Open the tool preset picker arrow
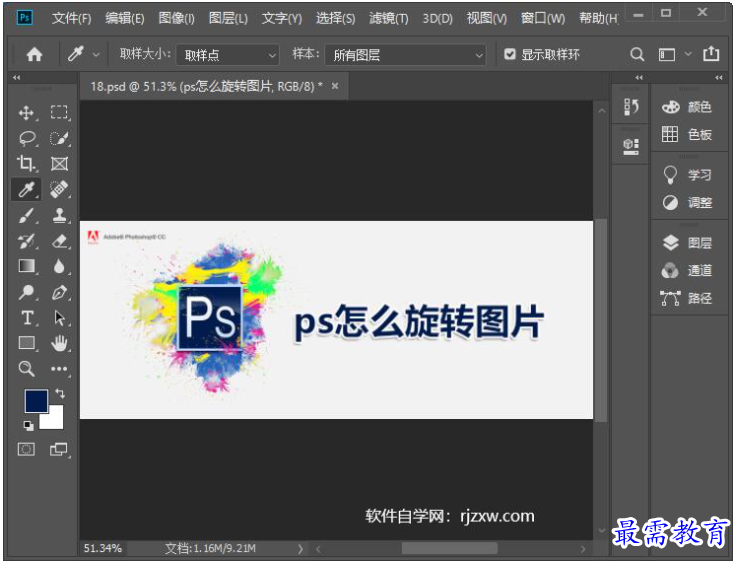 click(x=96, y=55)
